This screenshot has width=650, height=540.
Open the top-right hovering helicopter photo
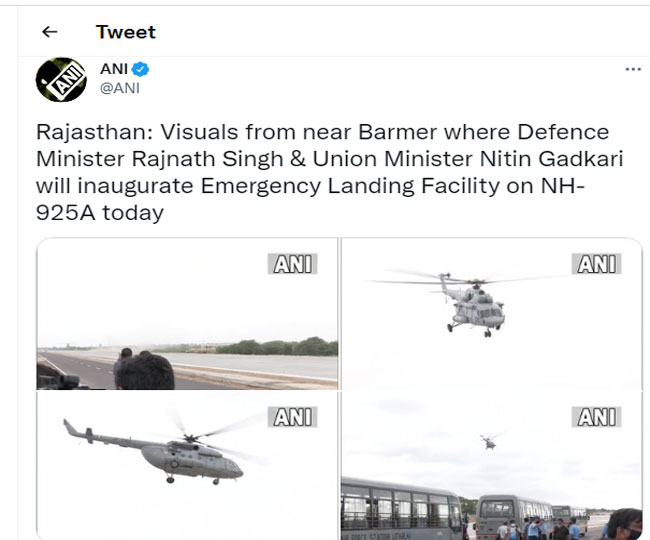click(492, 314)
